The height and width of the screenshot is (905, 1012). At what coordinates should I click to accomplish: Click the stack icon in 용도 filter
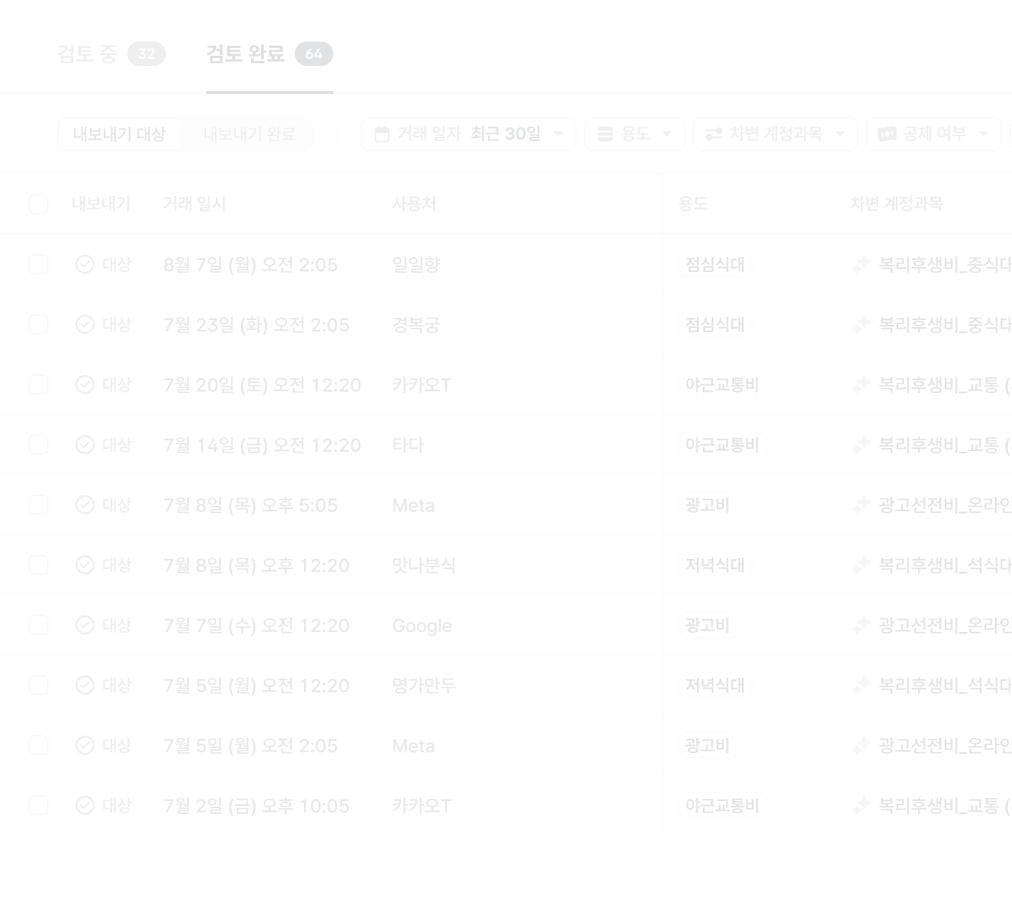(604, 134)
